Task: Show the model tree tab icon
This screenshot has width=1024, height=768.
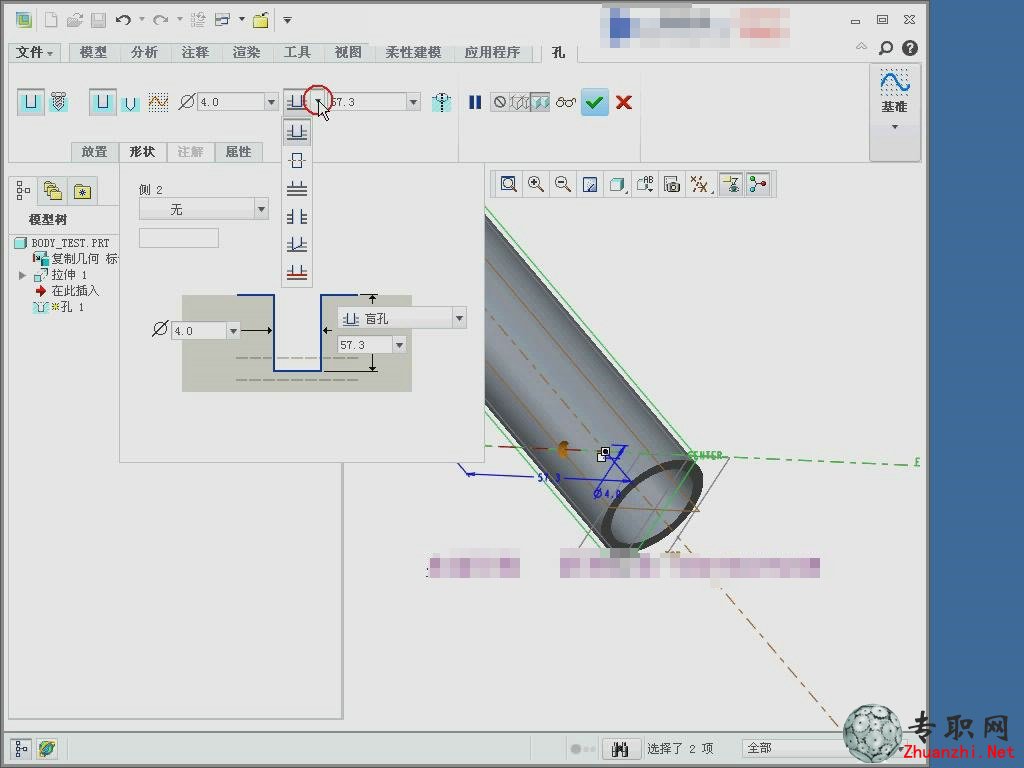Action: 23,191
